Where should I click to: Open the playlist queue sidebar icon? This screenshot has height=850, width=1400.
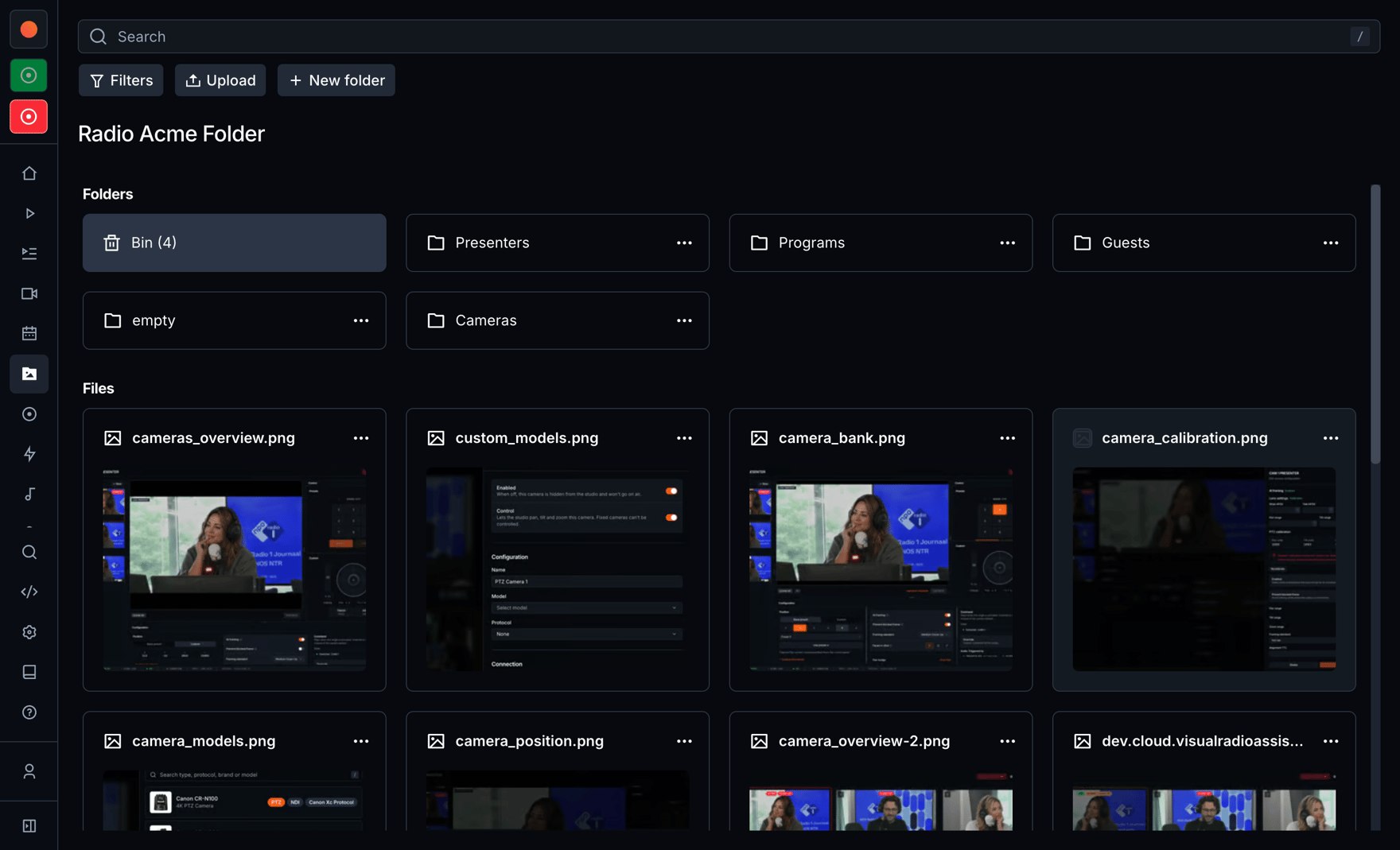pyautogui.click(x=29, y=254)
